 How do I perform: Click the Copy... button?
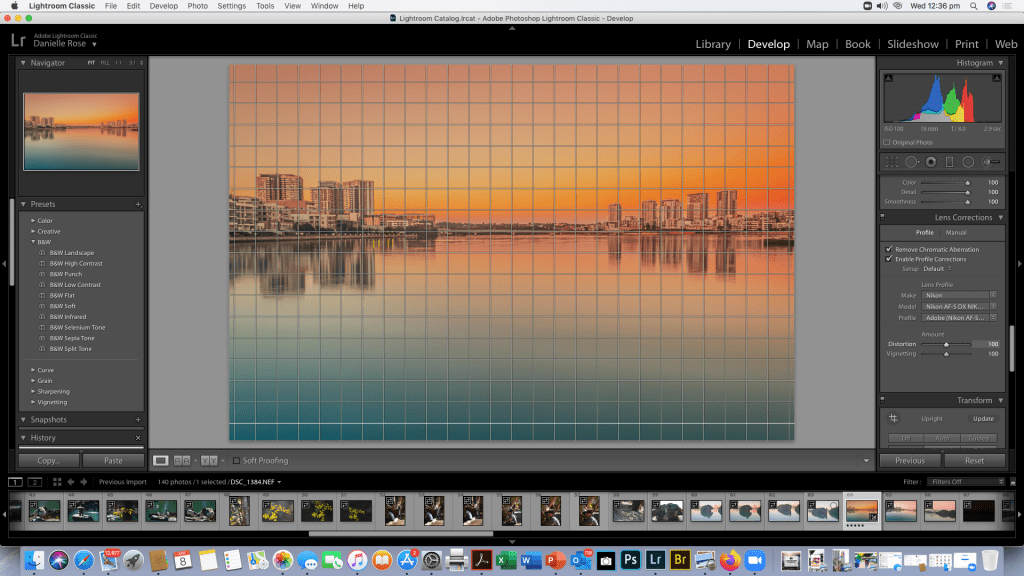(x=48, y=461)
